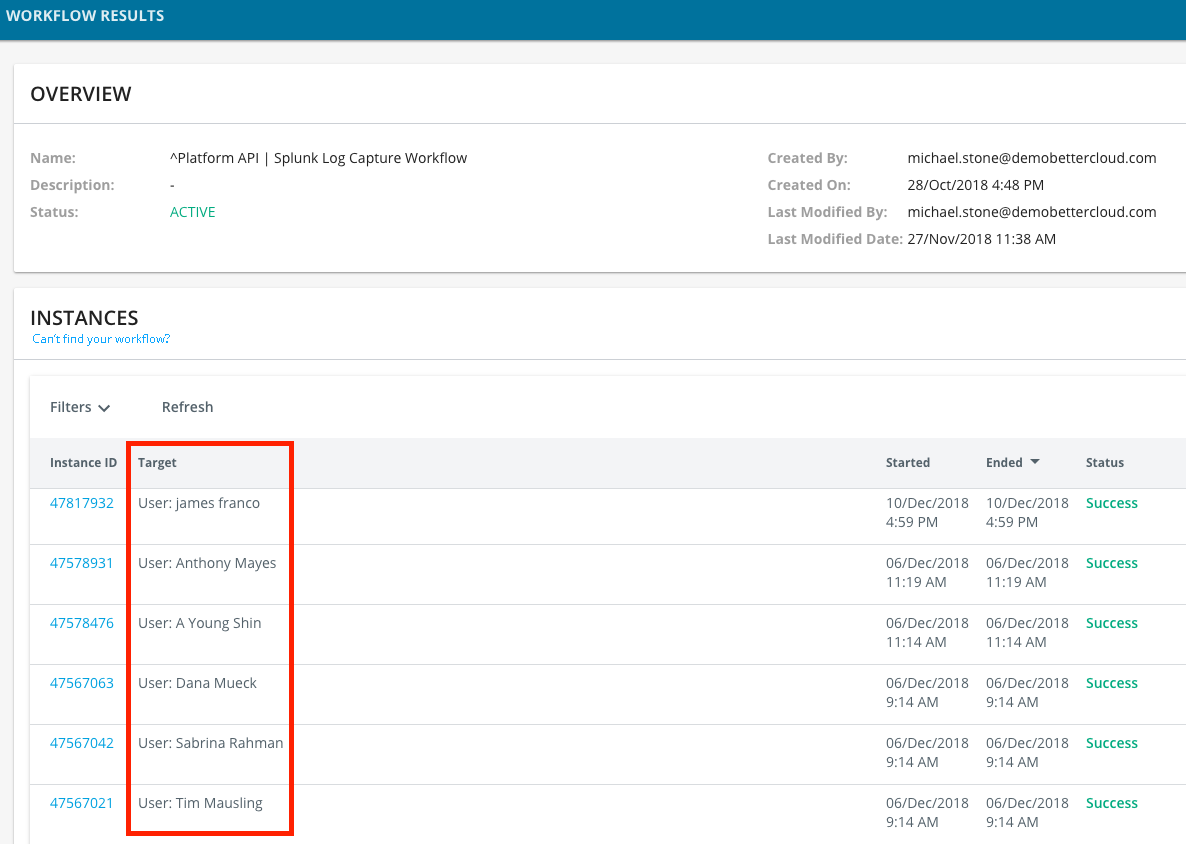This screenshot has width=1186, height=844.
Task: Sort by the Target column header
Action: (157, 463)
